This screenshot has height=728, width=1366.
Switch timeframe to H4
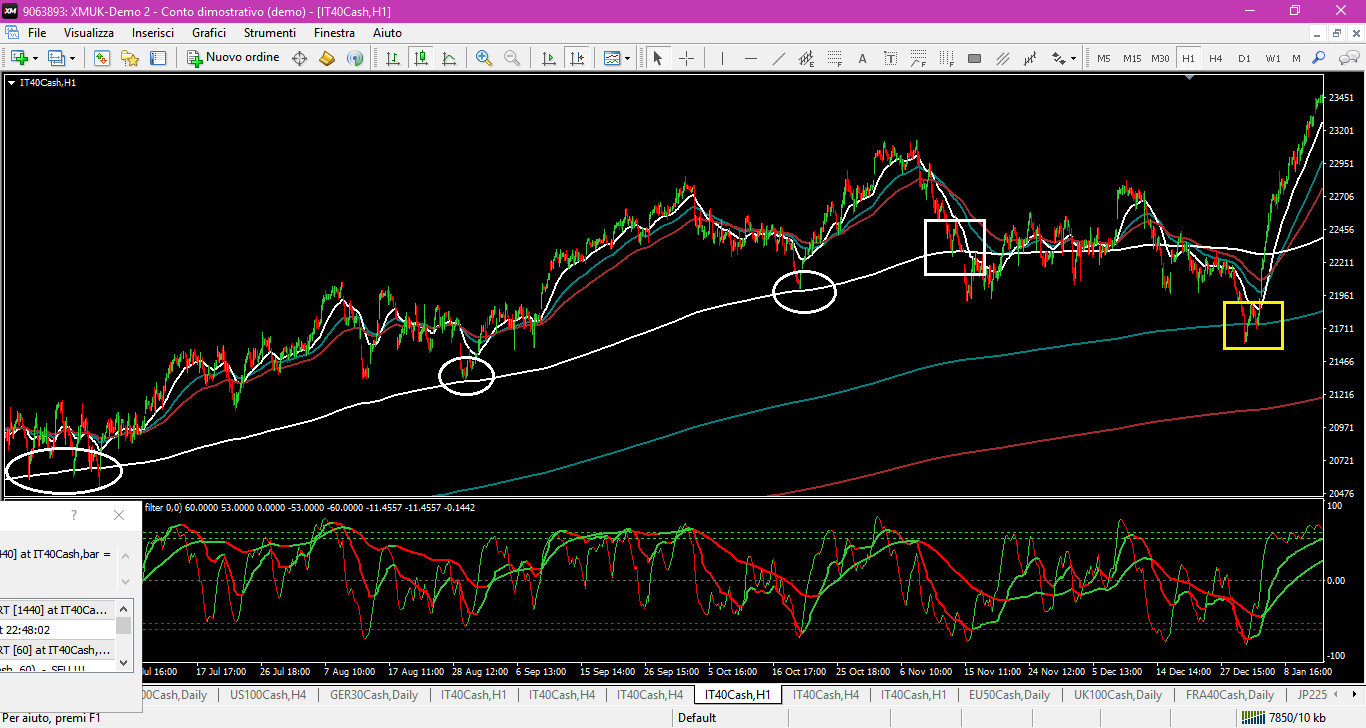(x=1216, y=58)
